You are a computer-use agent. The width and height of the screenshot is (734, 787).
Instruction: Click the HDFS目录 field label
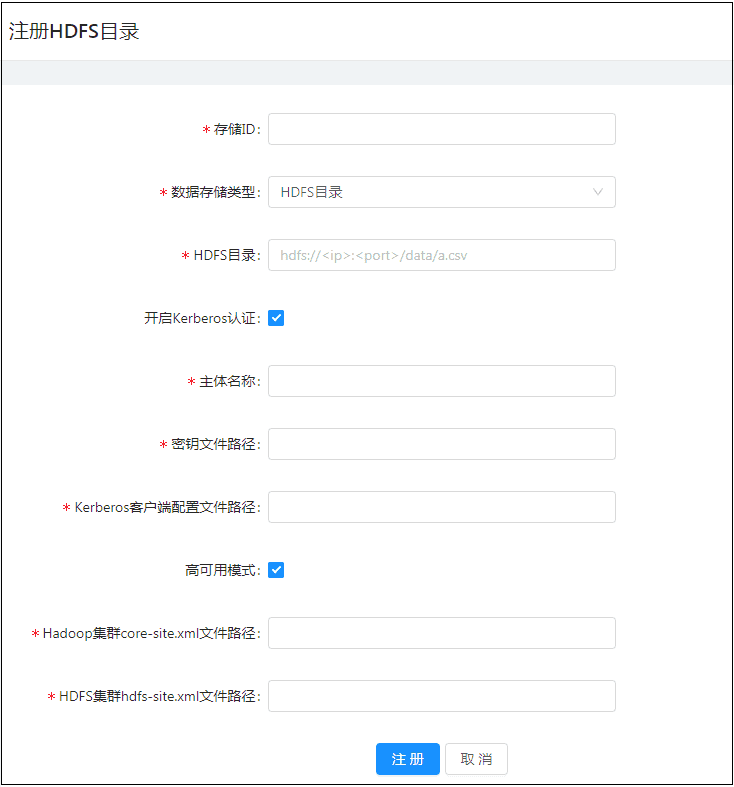pos(225,255)
